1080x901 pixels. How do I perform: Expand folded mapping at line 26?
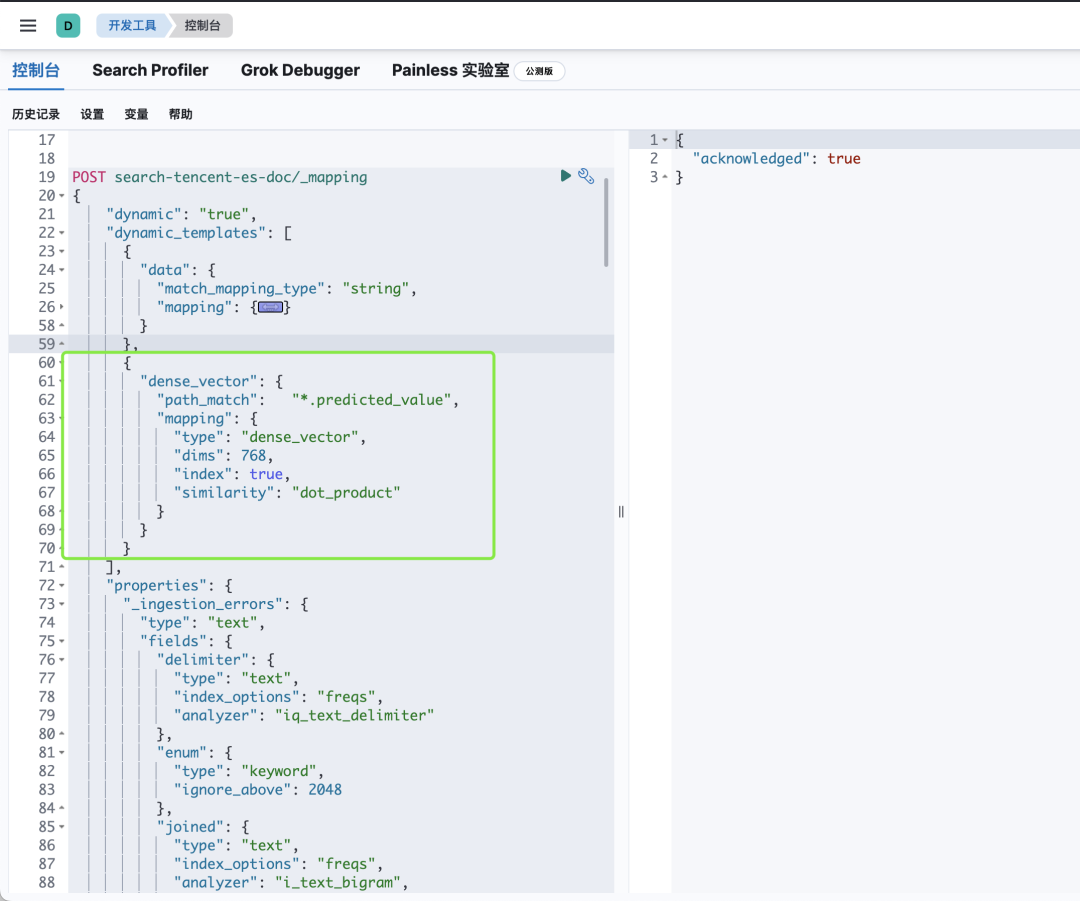[x=62, y=308]
